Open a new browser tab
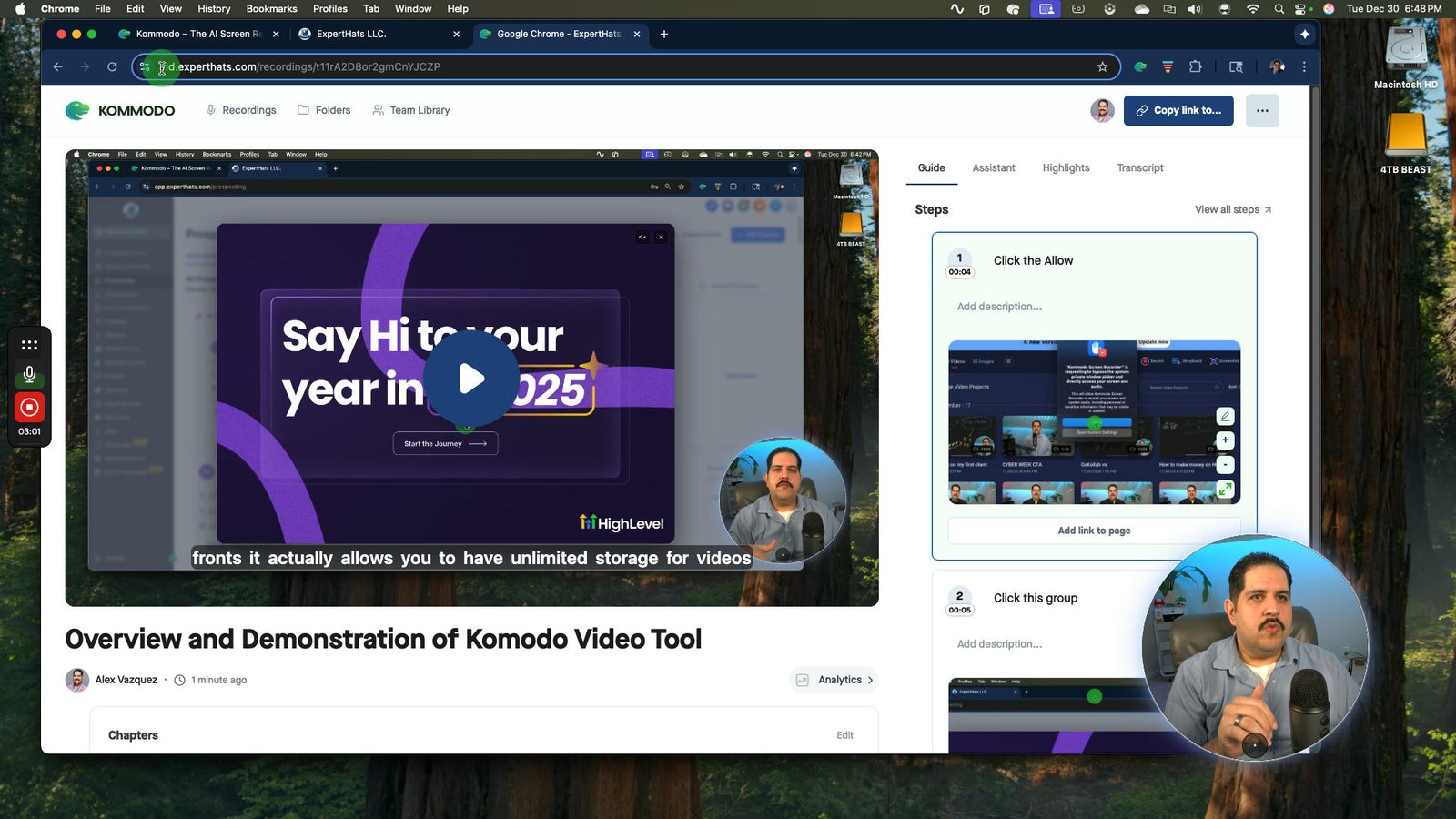The image size is (1456, 819). click(x=664, y=34)
